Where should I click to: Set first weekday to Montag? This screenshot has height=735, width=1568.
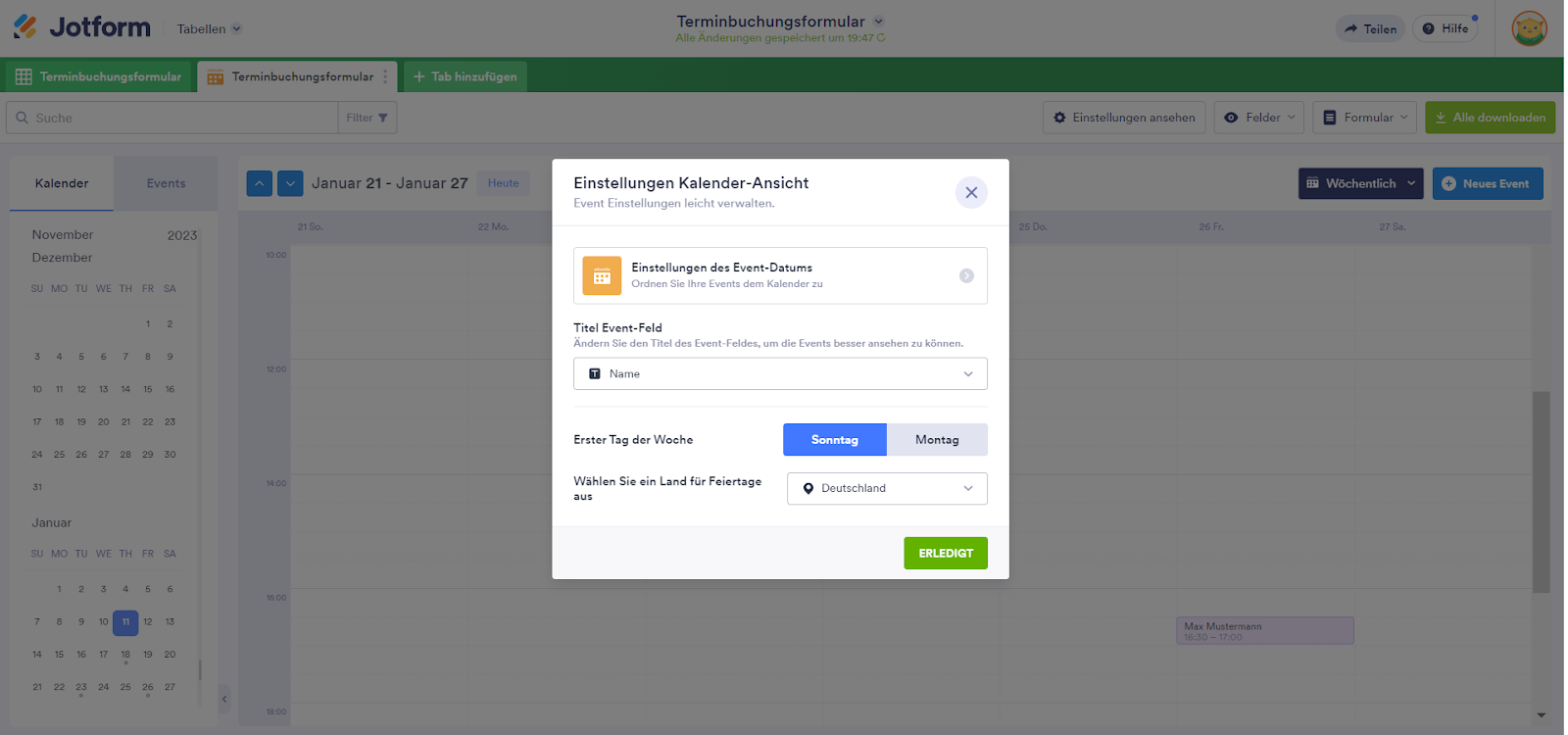[937, 440]
